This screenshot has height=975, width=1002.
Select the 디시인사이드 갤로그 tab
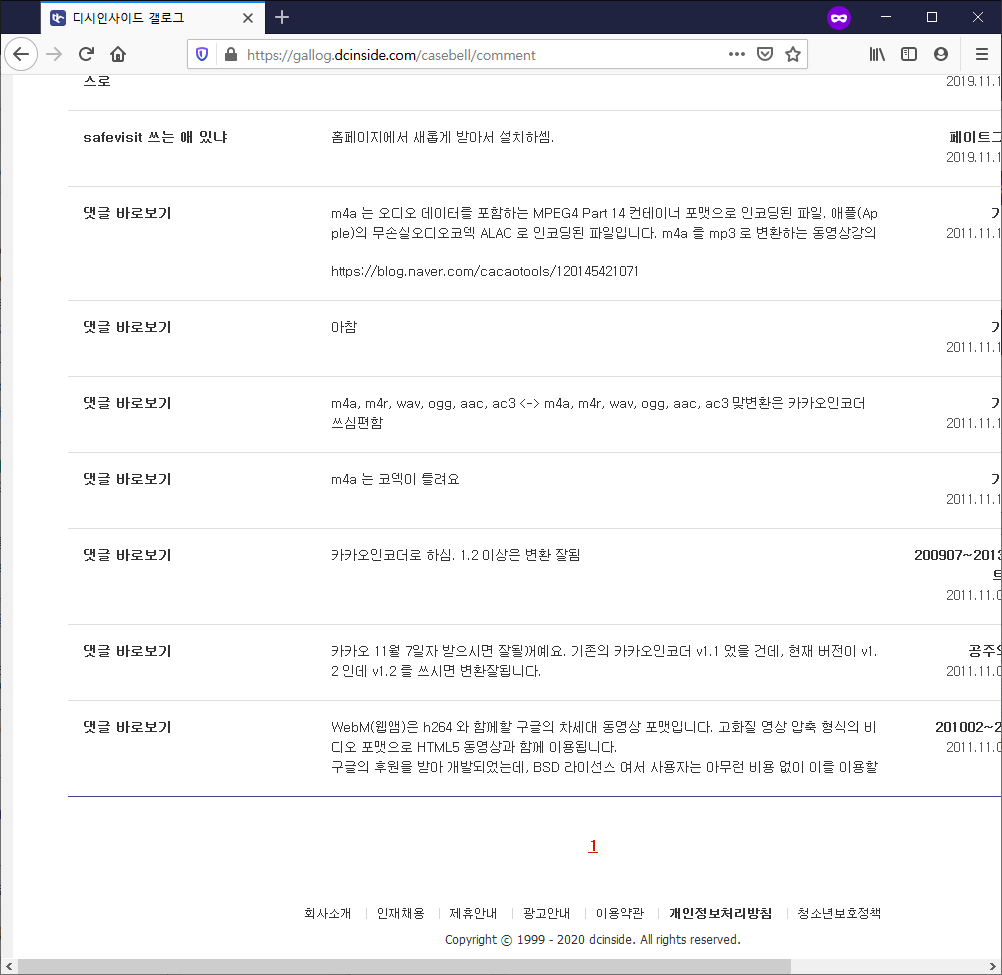tap(153, 18)
